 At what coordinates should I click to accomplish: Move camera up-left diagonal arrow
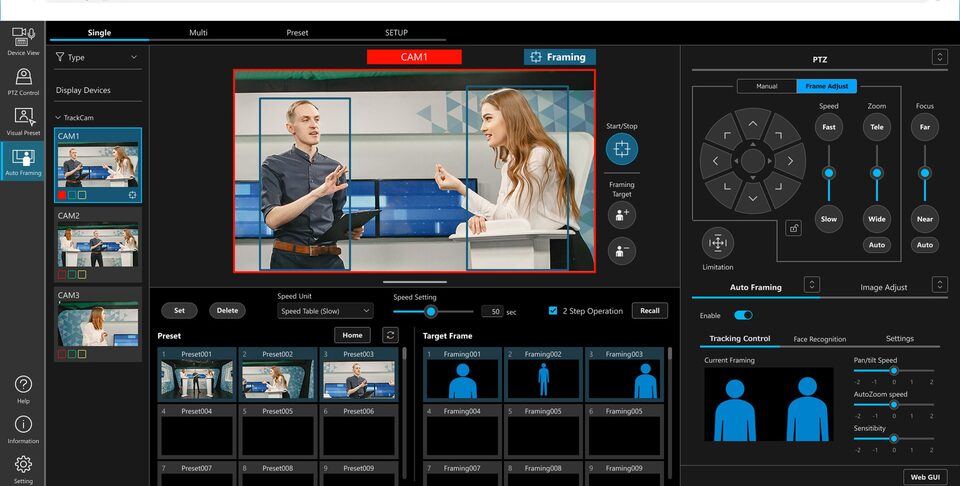pyautogui.click(x=727, y=135)
